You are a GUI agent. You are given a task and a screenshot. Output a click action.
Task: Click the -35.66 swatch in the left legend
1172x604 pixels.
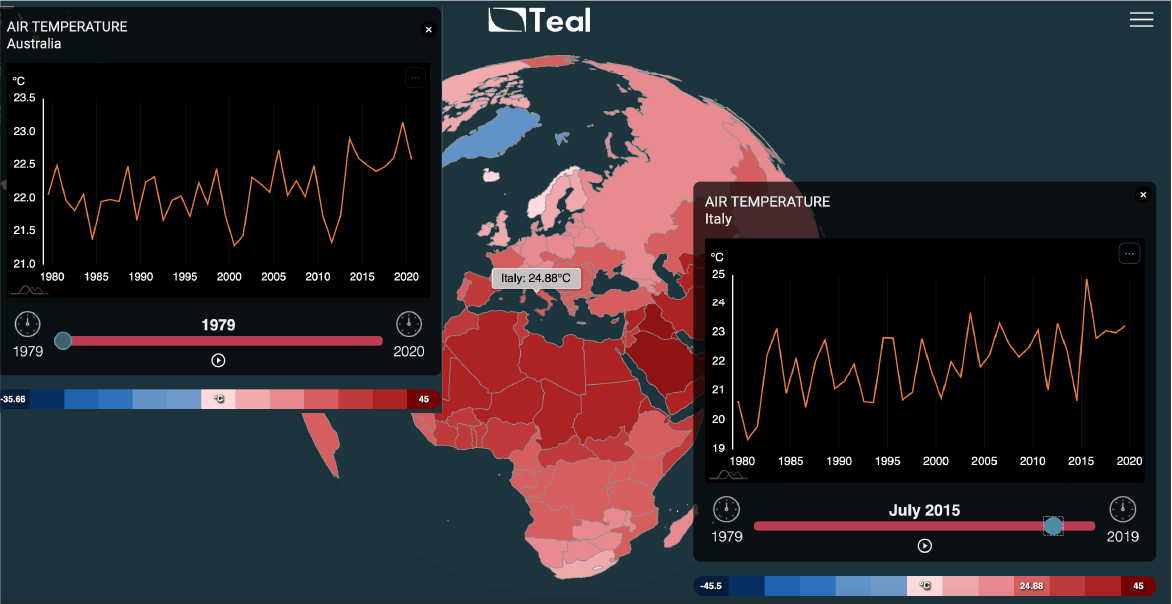[x=13, y=399]
